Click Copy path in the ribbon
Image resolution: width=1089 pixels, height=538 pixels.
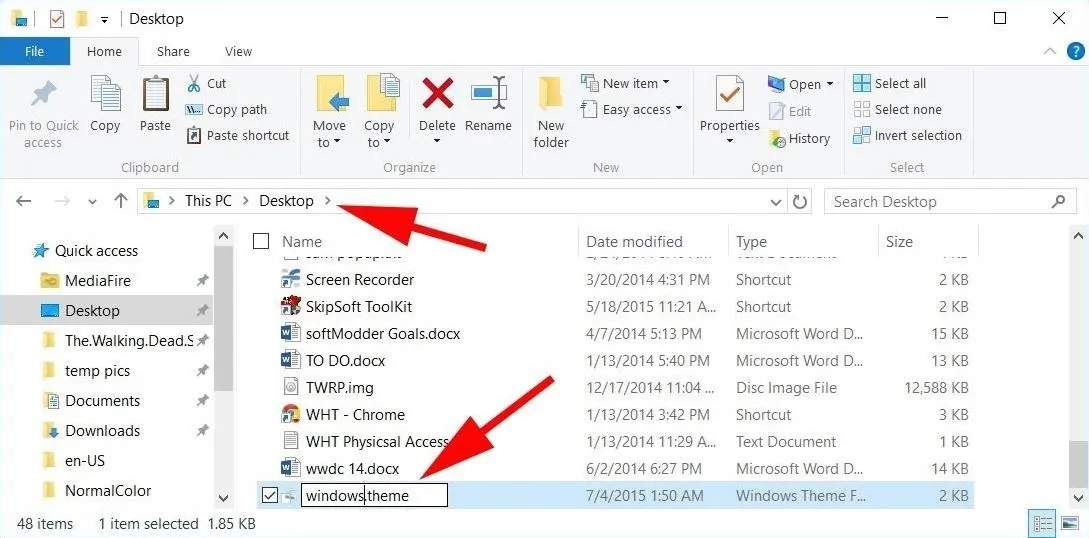226,110
